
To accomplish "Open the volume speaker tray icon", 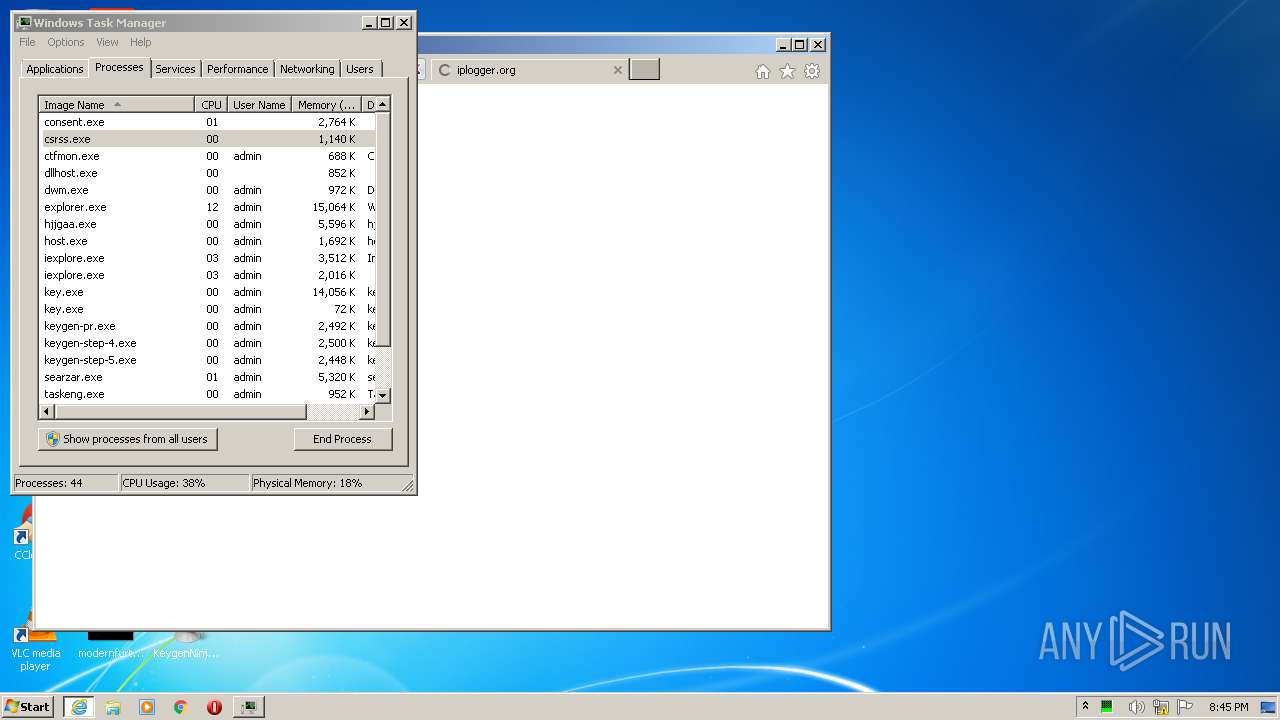I will [1136, 707].
